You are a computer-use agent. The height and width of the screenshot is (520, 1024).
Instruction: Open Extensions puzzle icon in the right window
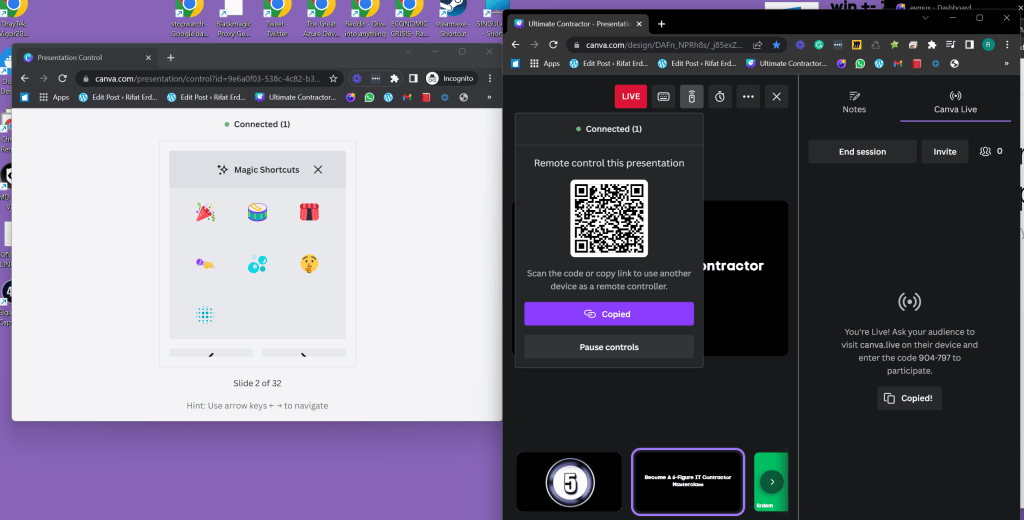coord(932,44)
